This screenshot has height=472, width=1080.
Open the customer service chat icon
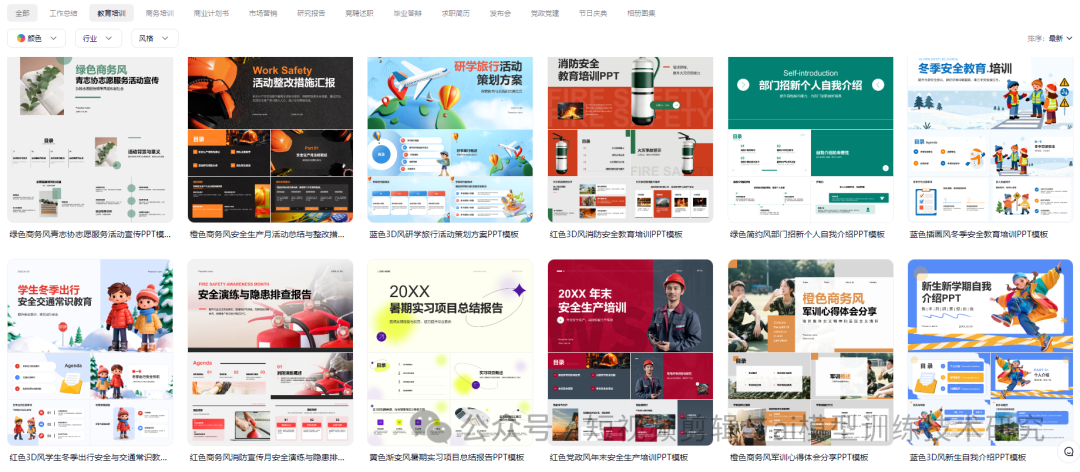tap(1068, 452)
